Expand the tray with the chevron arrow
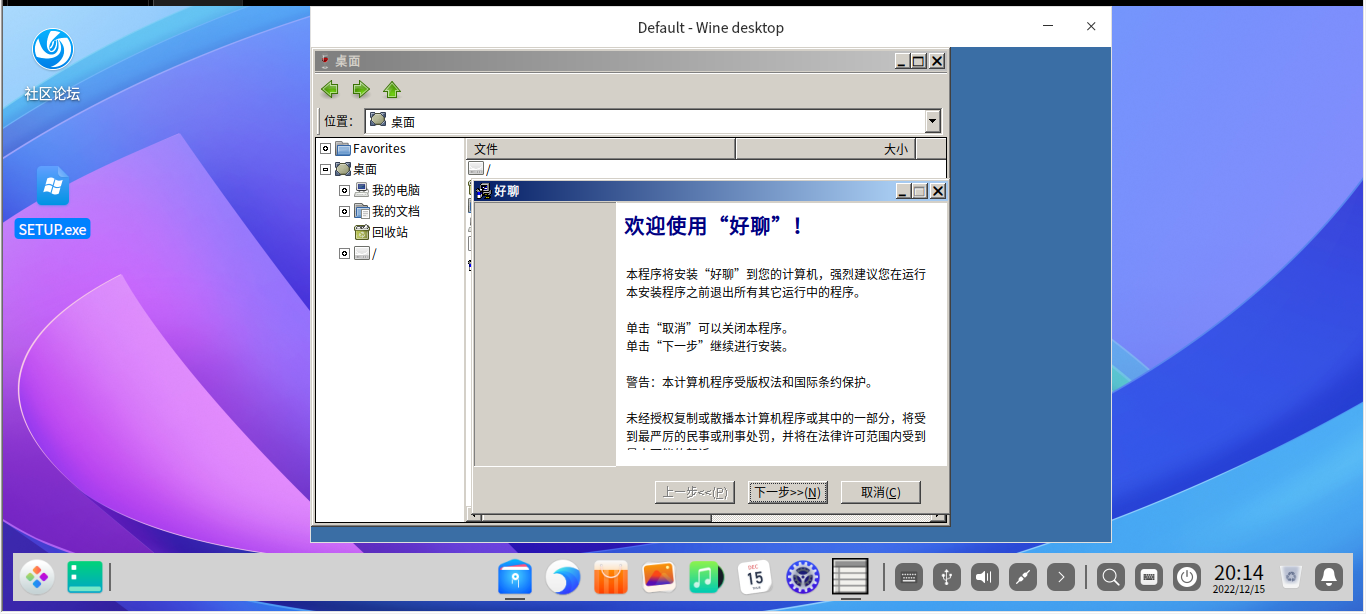The image size is (1366, 614). pos(1061,577)
